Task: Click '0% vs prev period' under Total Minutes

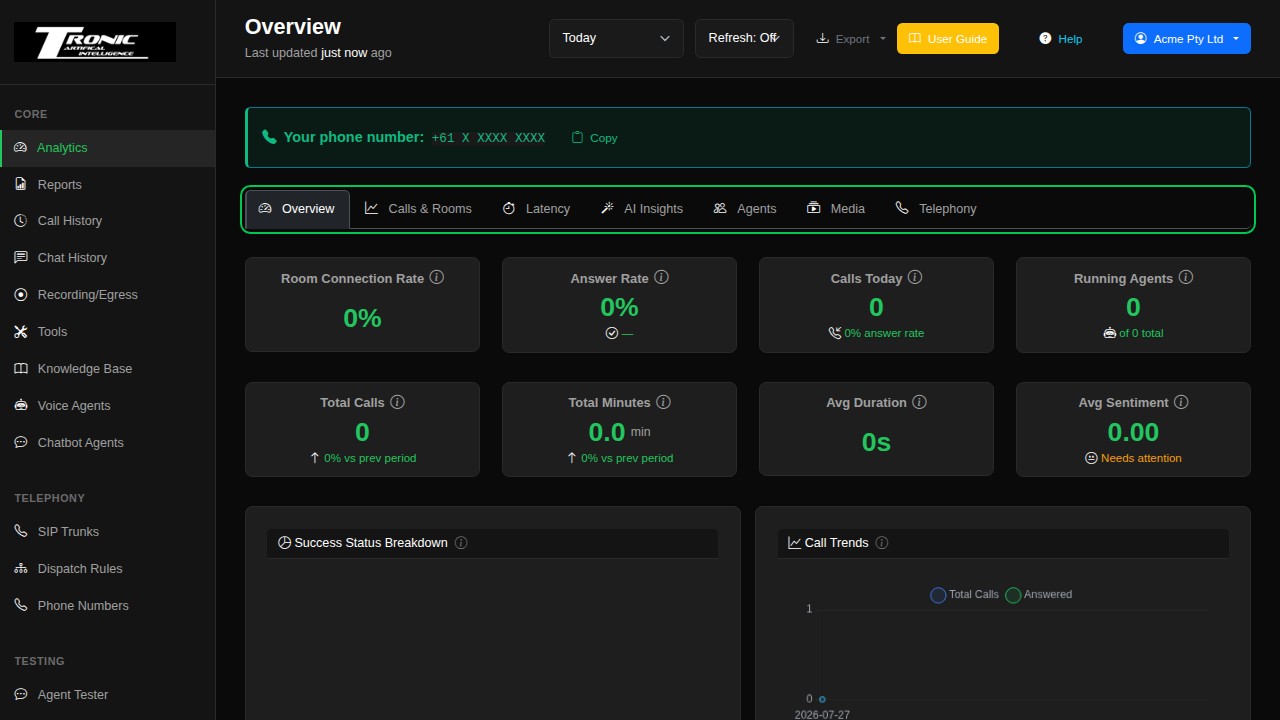Action: pos(627,458)
